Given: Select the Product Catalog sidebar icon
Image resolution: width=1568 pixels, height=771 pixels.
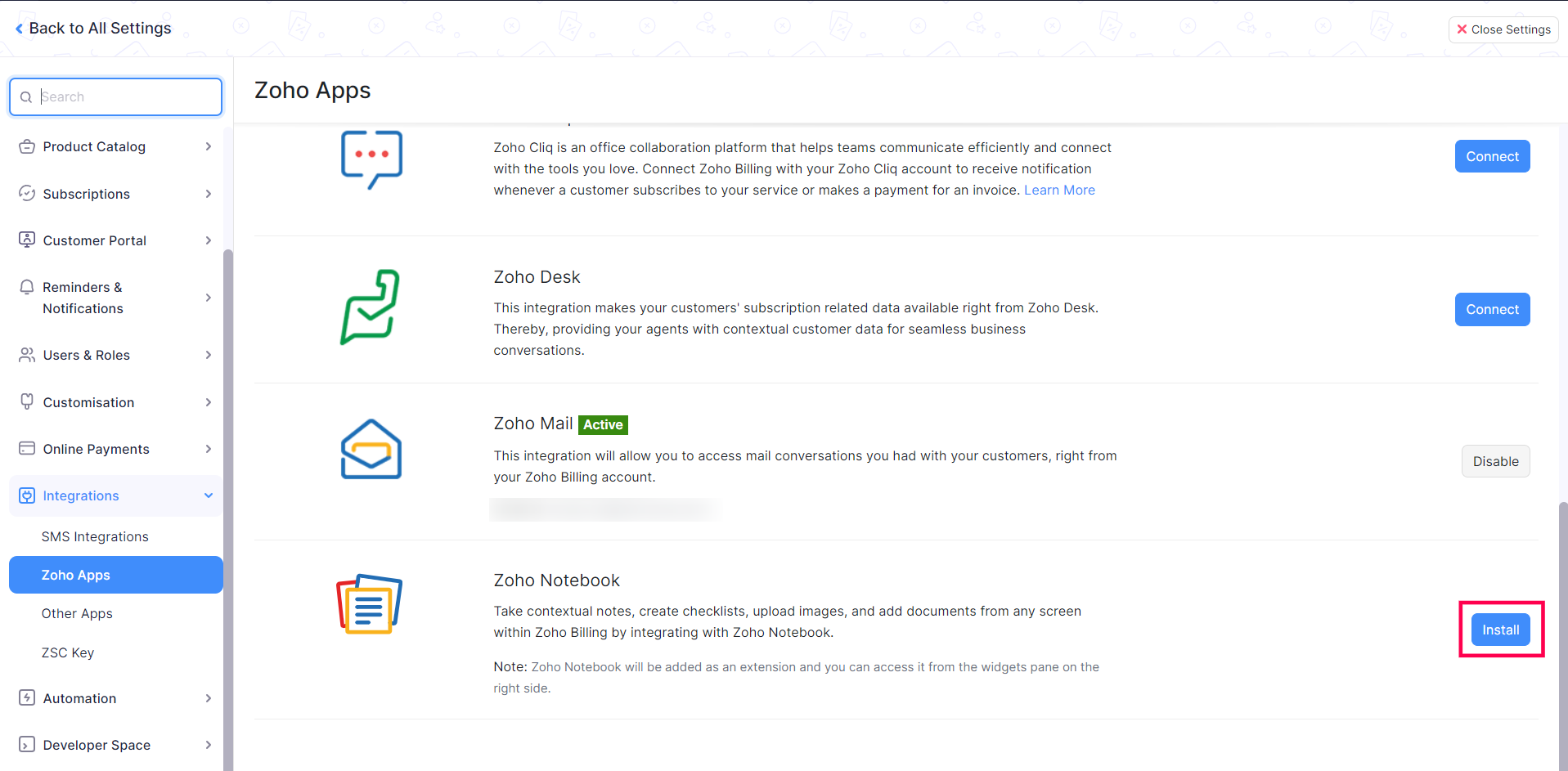Looking at the screenshot, I should click(27, 146).
